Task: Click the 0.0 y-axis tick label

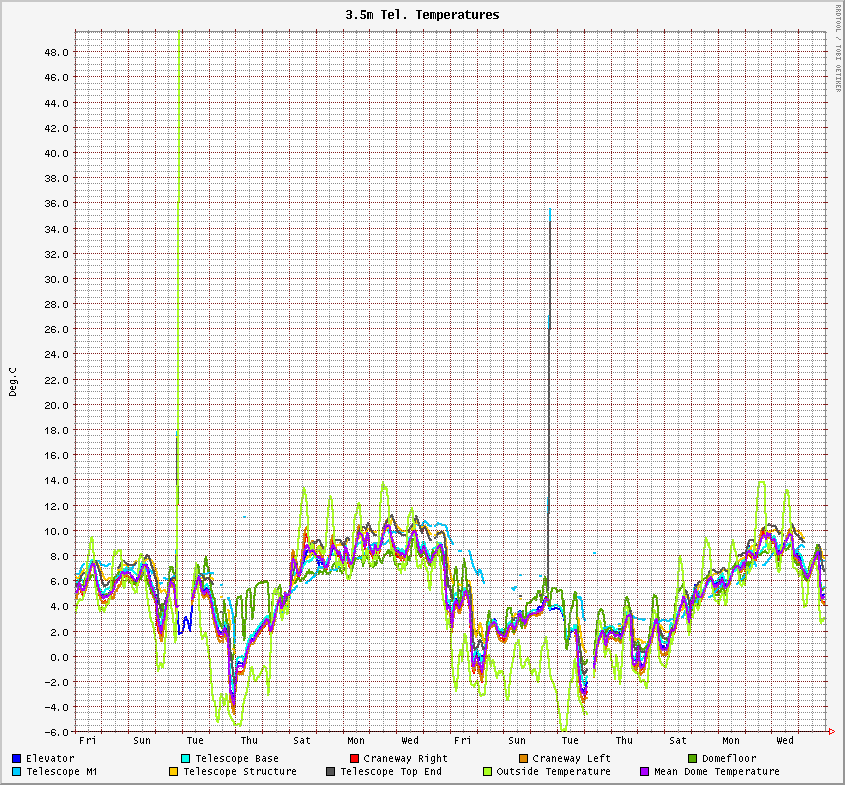Action: tap(58, 657)
